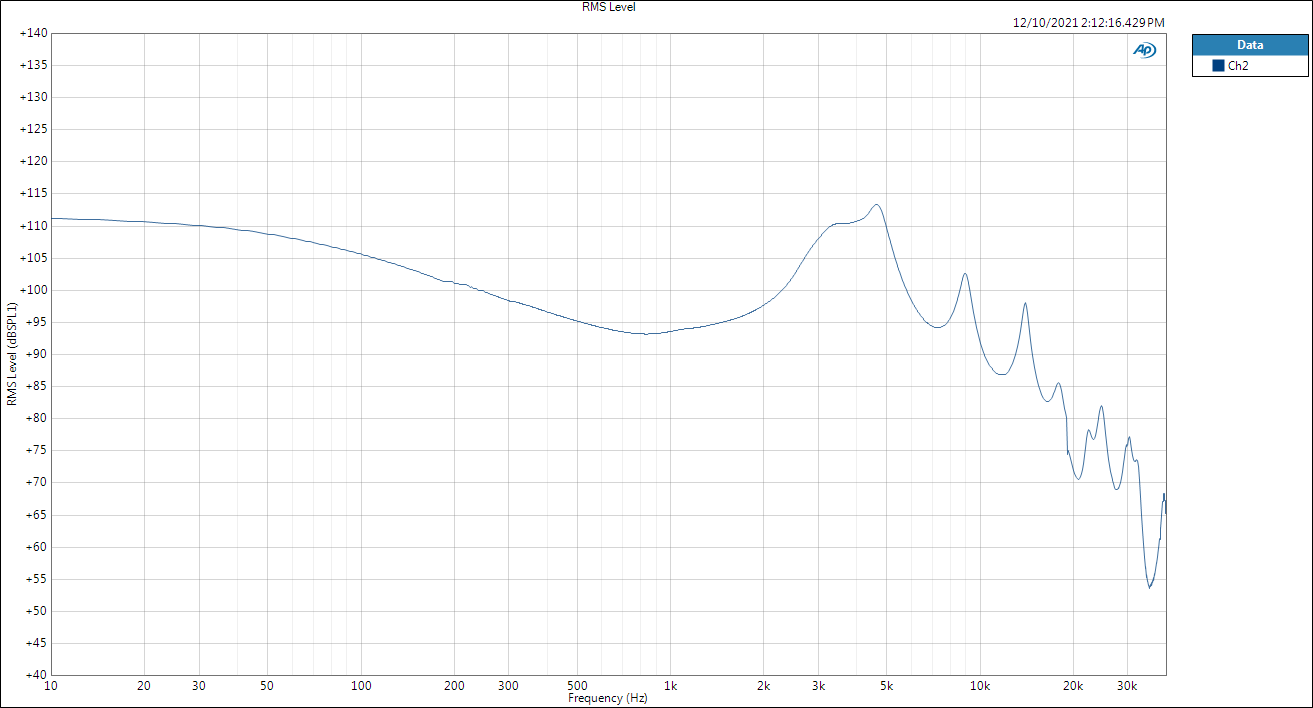Screen dimensions: 1313x708
Task: Click the +140 y-axis label
Action: pos(33,33)
